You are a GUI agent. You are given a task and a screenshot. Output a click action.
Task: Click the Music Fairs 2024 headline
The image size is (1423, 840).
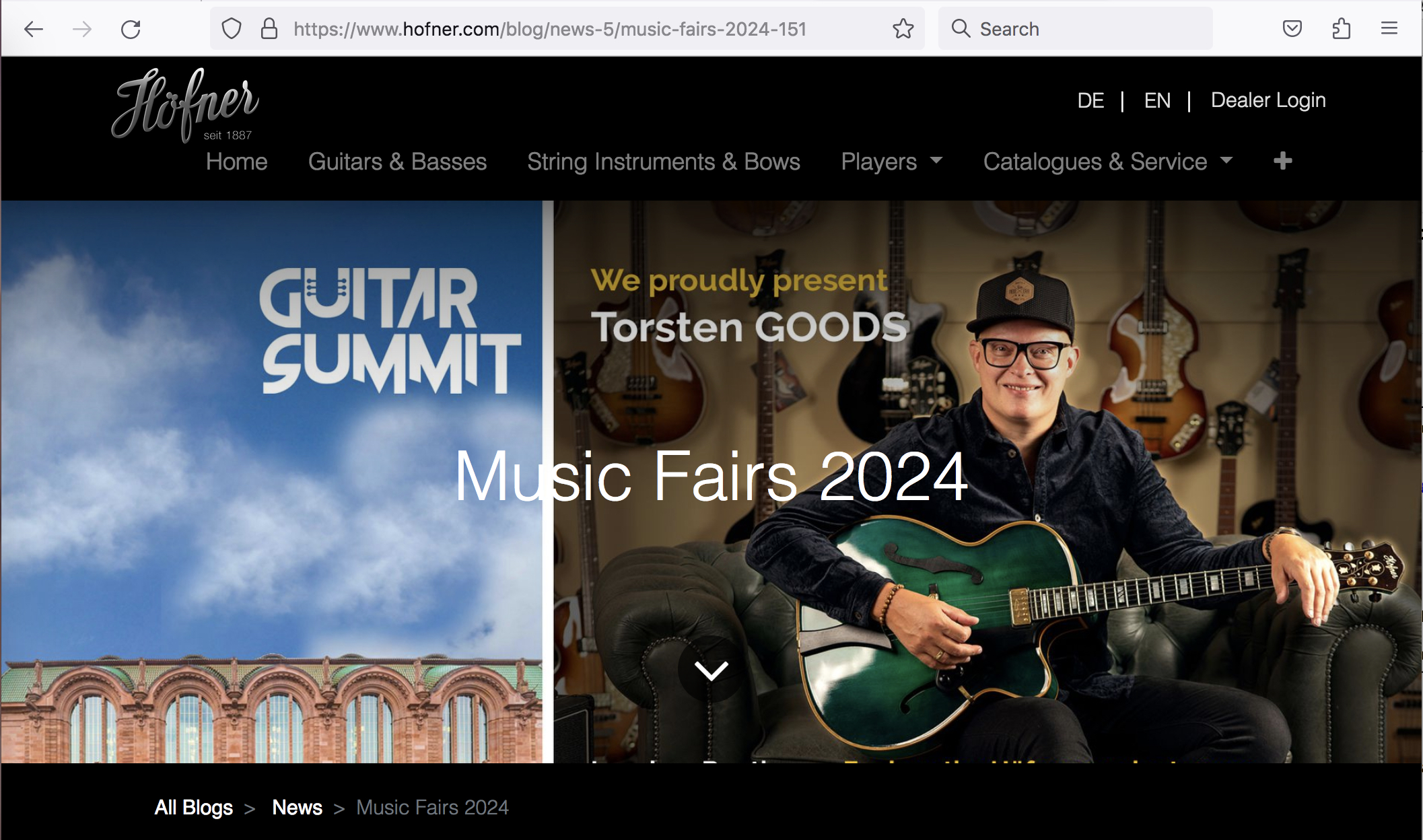coord(711,477)
